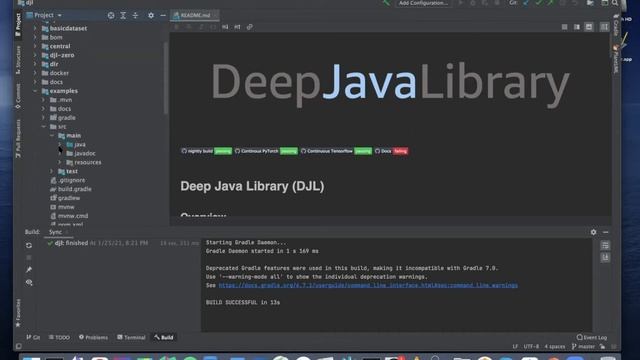Click the Docs failing badge
This screenshot has height=360, width=640.
(391, 151)
